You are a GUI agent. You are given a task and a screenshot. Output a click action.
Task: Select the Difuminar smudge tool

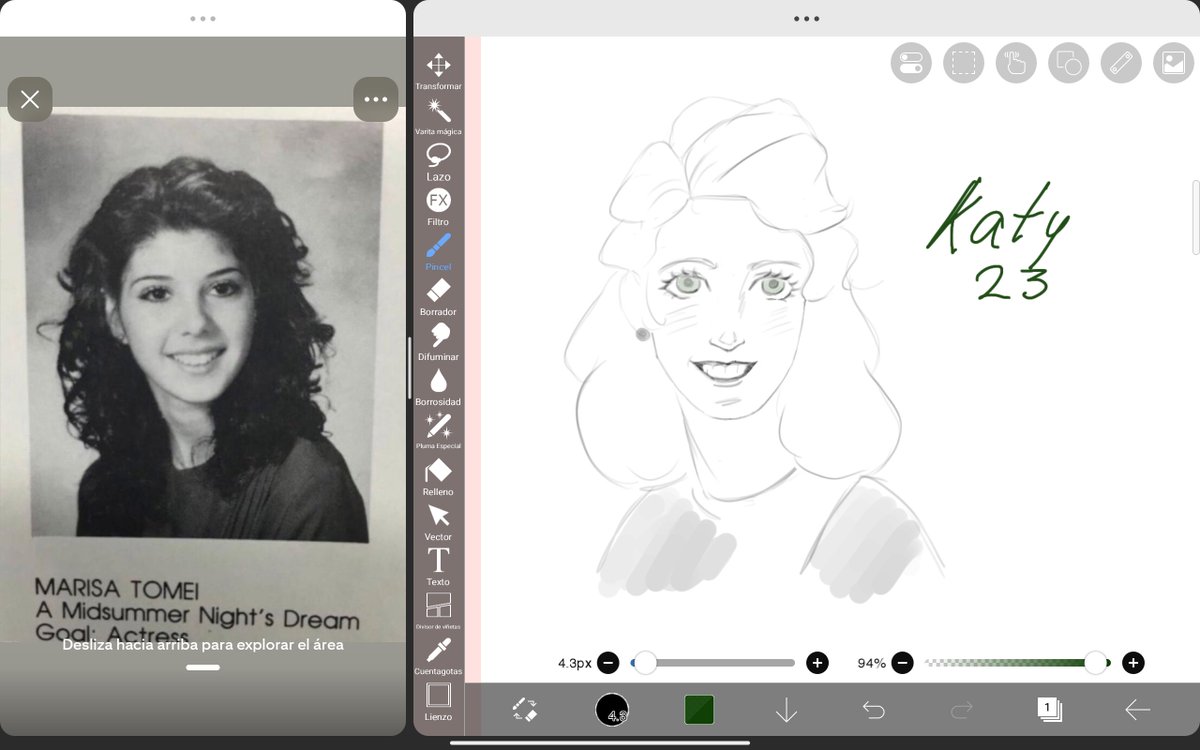click(438, 342)
